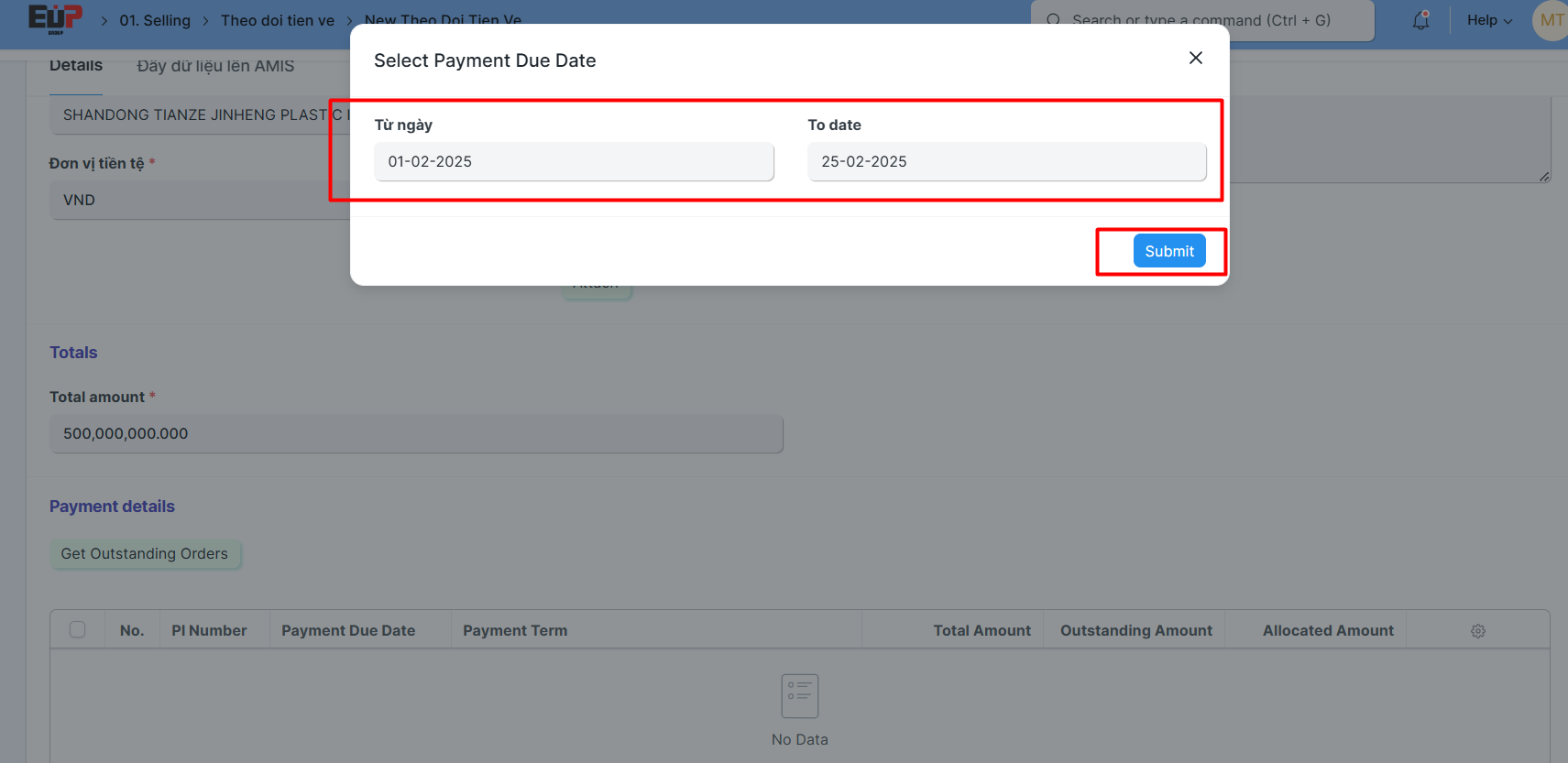Viewport: 1568px width, 763px height.
Task: Open the notifications bell
Action: tap(1420, 20)
